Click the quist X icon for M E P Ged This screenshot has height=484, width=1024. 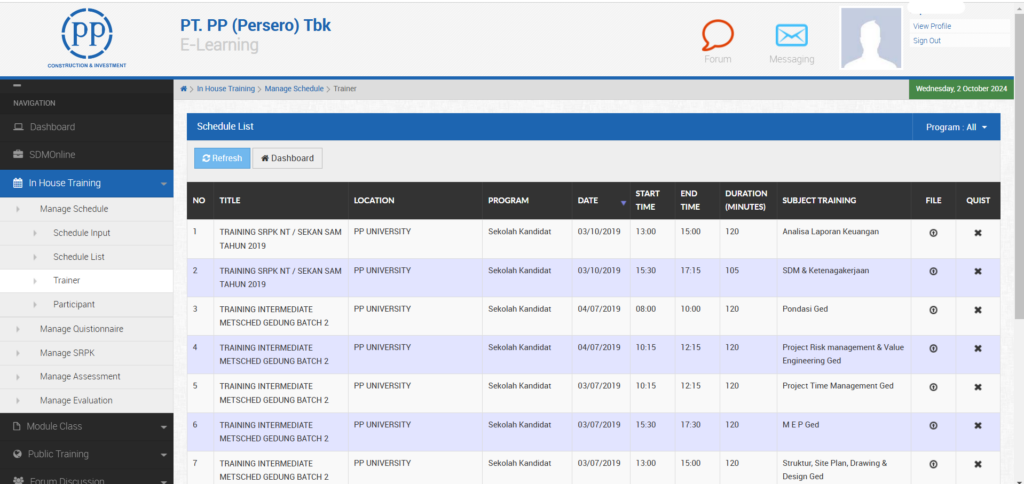978,425
